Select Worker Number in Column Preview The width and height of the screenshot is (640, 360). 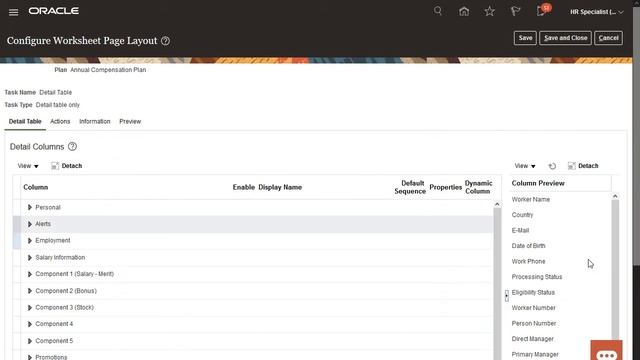533,308
